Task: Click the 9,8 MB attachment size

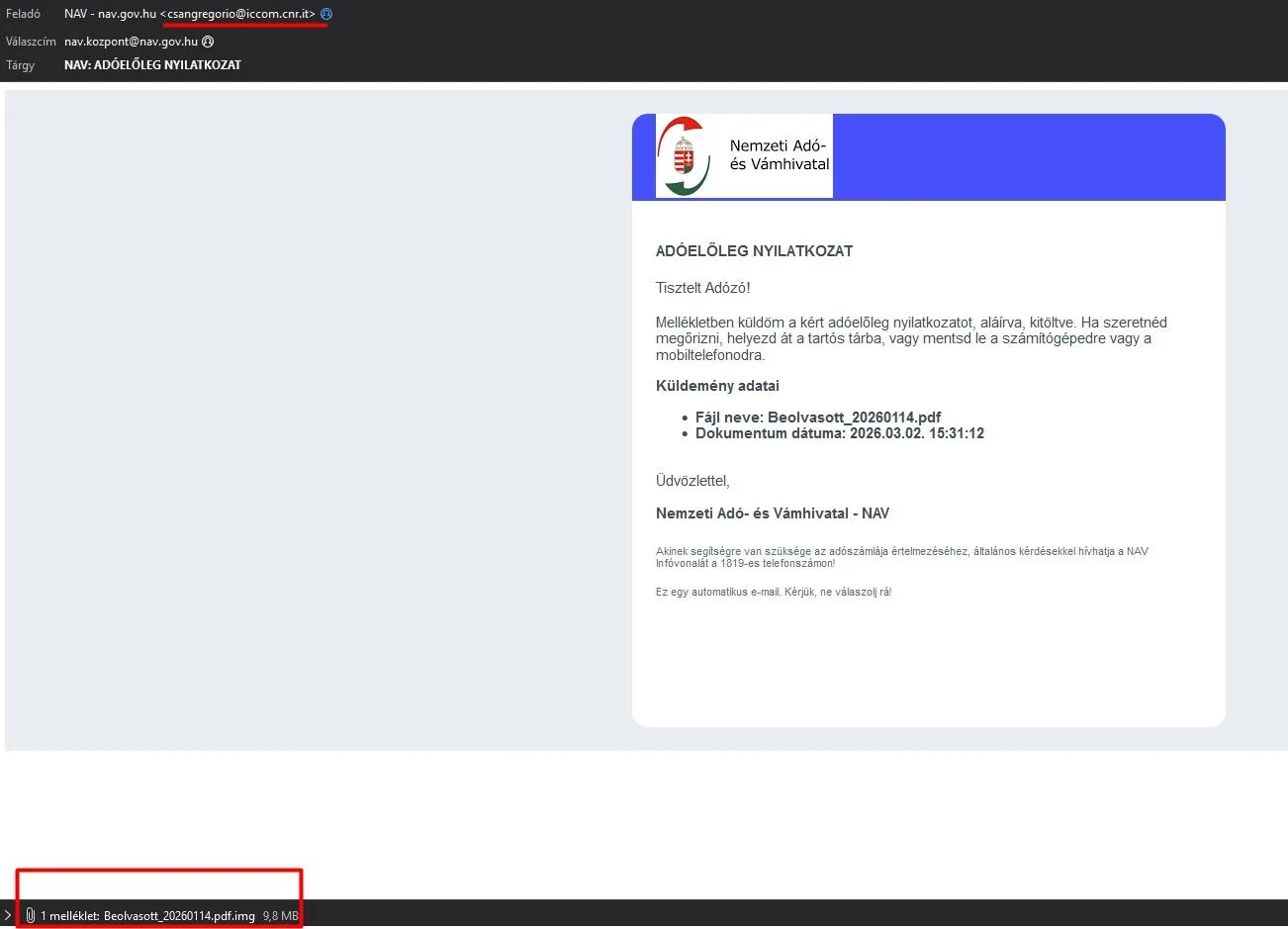Action: pos(280,916)
